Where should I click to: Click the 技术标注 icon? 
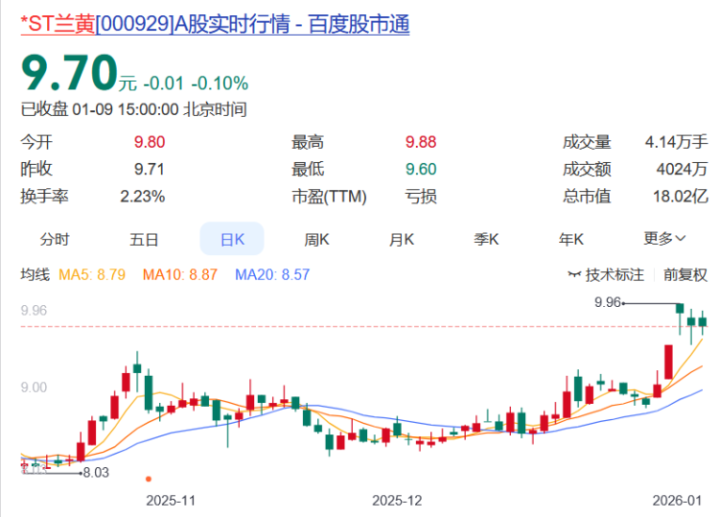(x=575, y=274)
